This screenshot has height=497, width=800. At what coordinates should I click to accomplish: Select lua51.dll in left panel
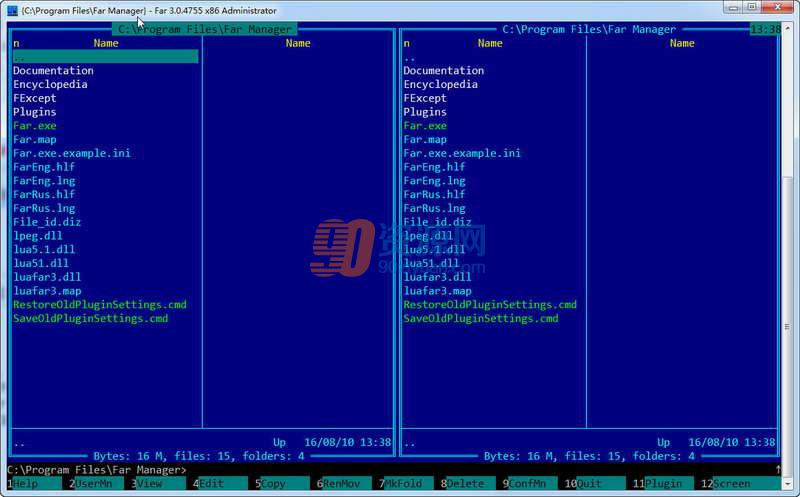[41, 263]
